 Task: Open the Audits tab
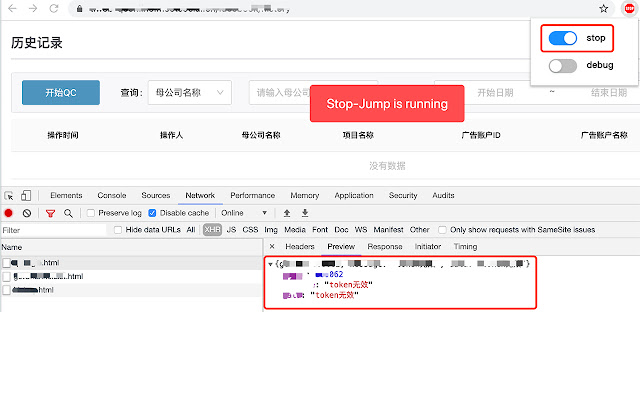coord(443,196)
